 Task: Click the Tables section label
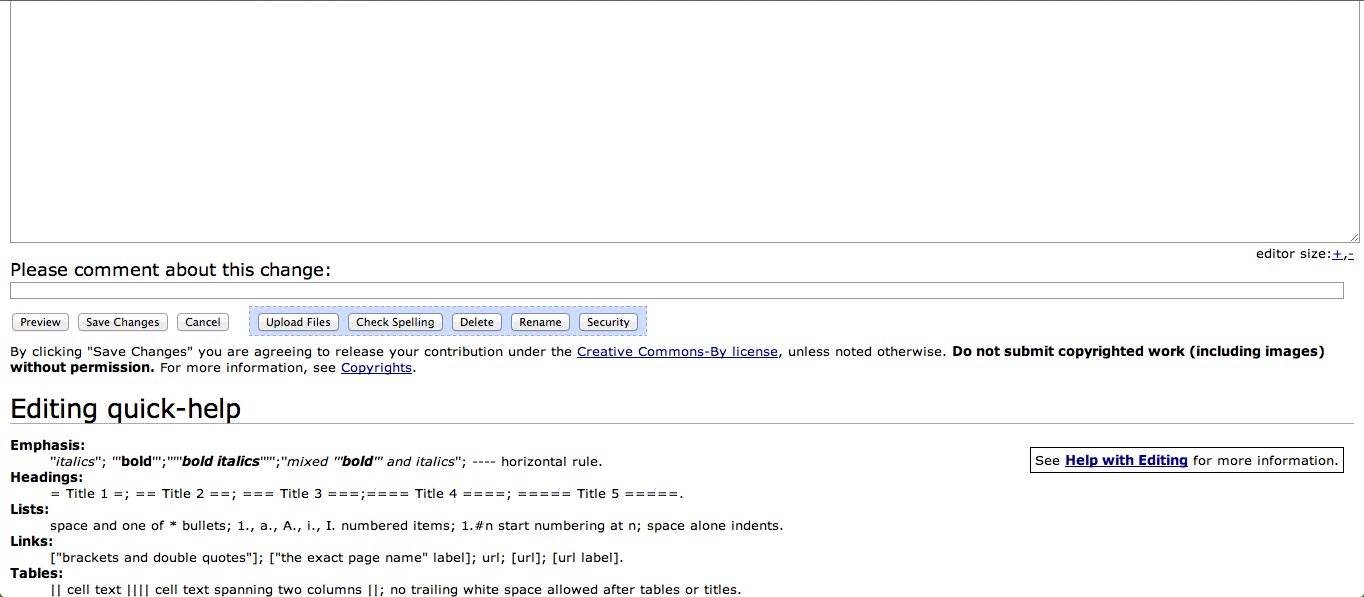36,574
